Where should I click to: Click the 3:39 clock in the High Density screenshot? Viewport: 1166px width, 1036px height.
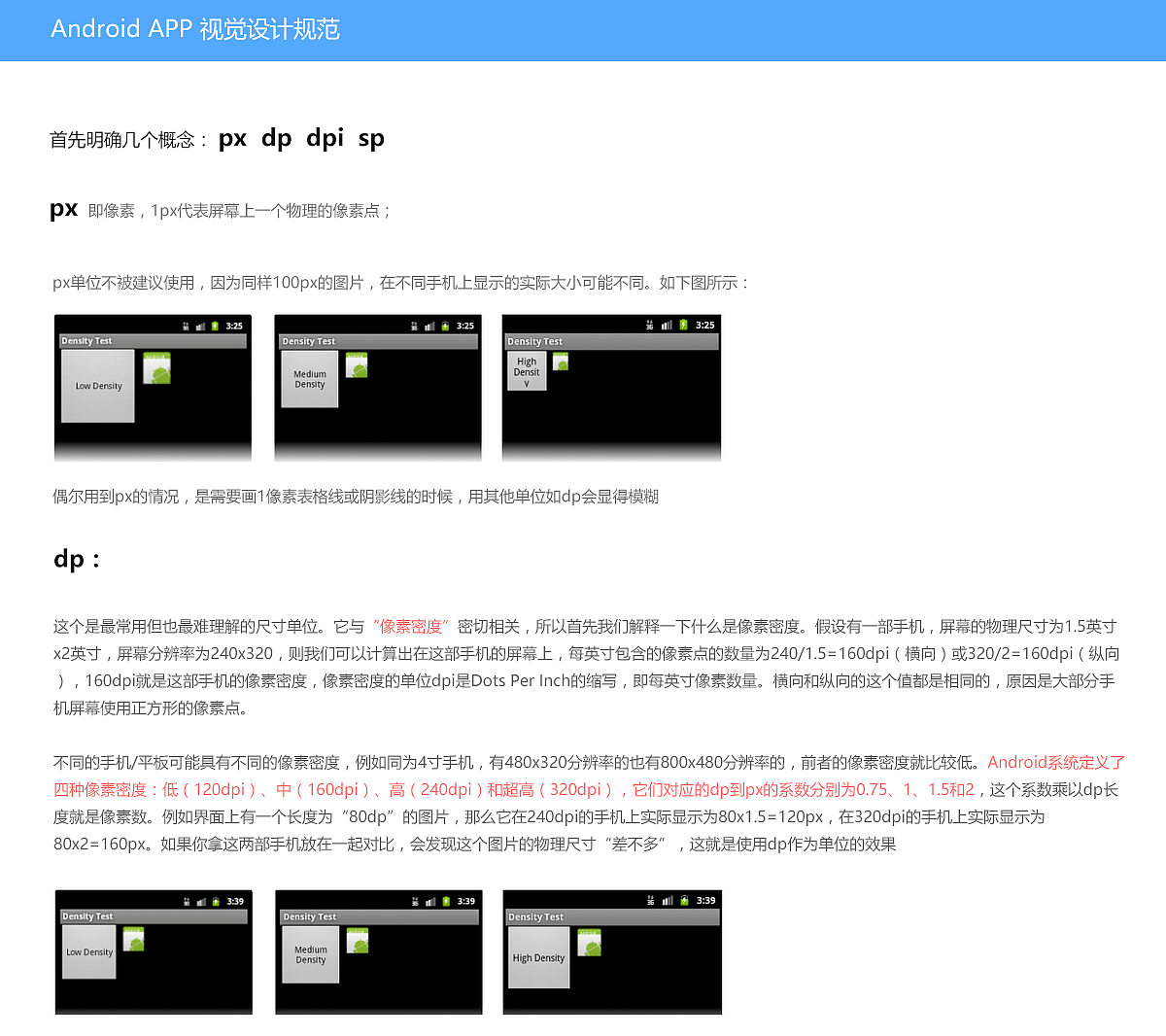click(x=705, y=901)
